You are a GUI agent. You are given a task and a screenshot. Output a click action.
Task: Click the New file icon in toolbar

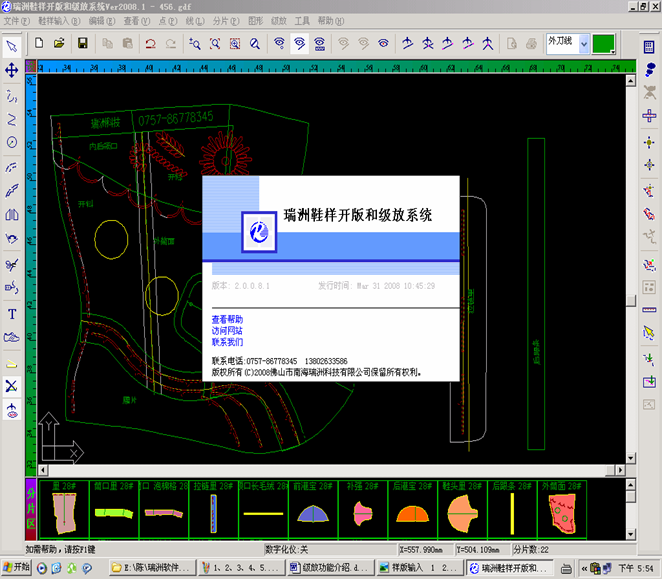(x=39, y=44)
